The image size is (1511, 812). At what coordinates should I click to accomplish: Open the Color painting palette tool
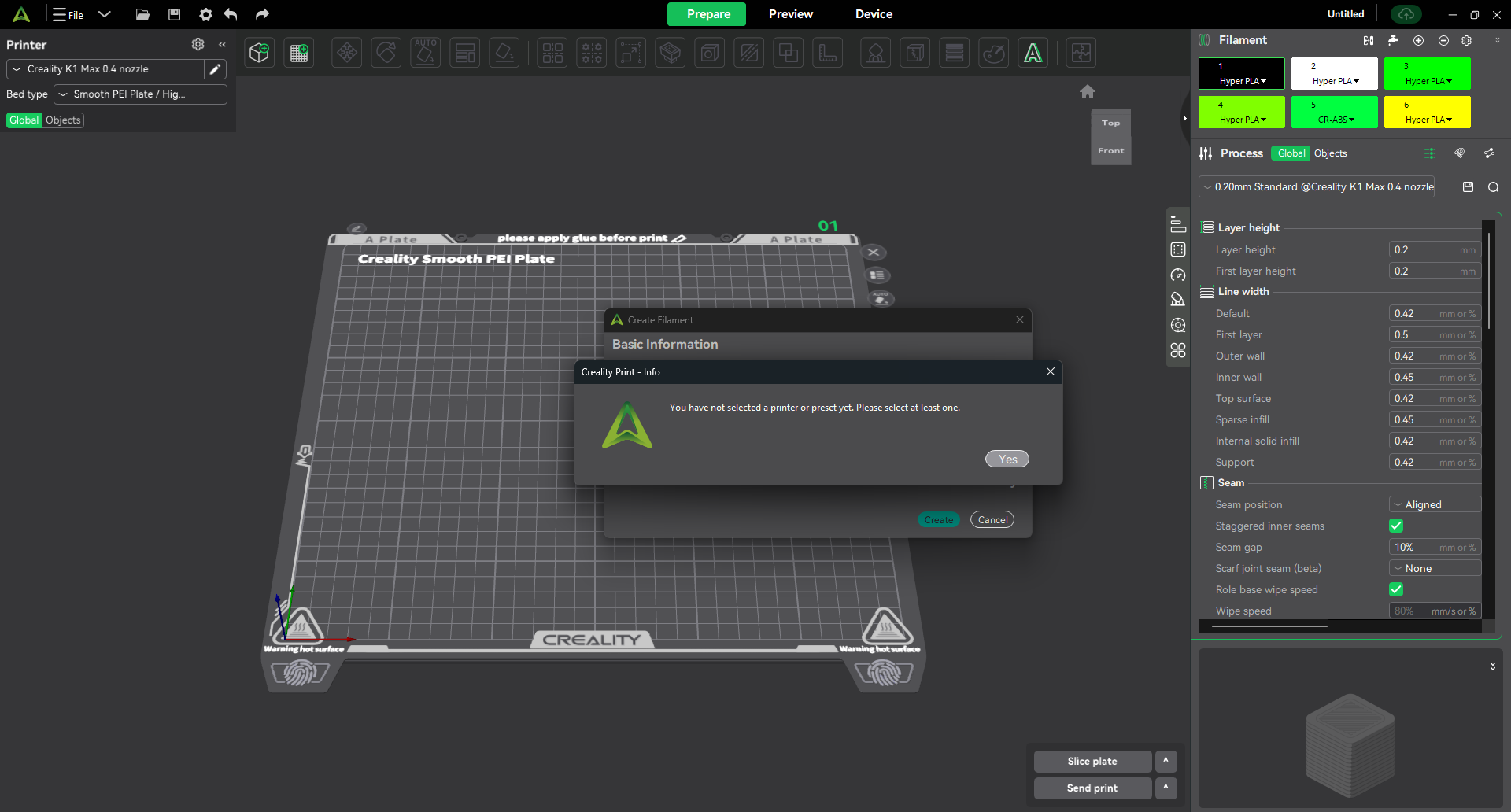[x=994, y=53]
